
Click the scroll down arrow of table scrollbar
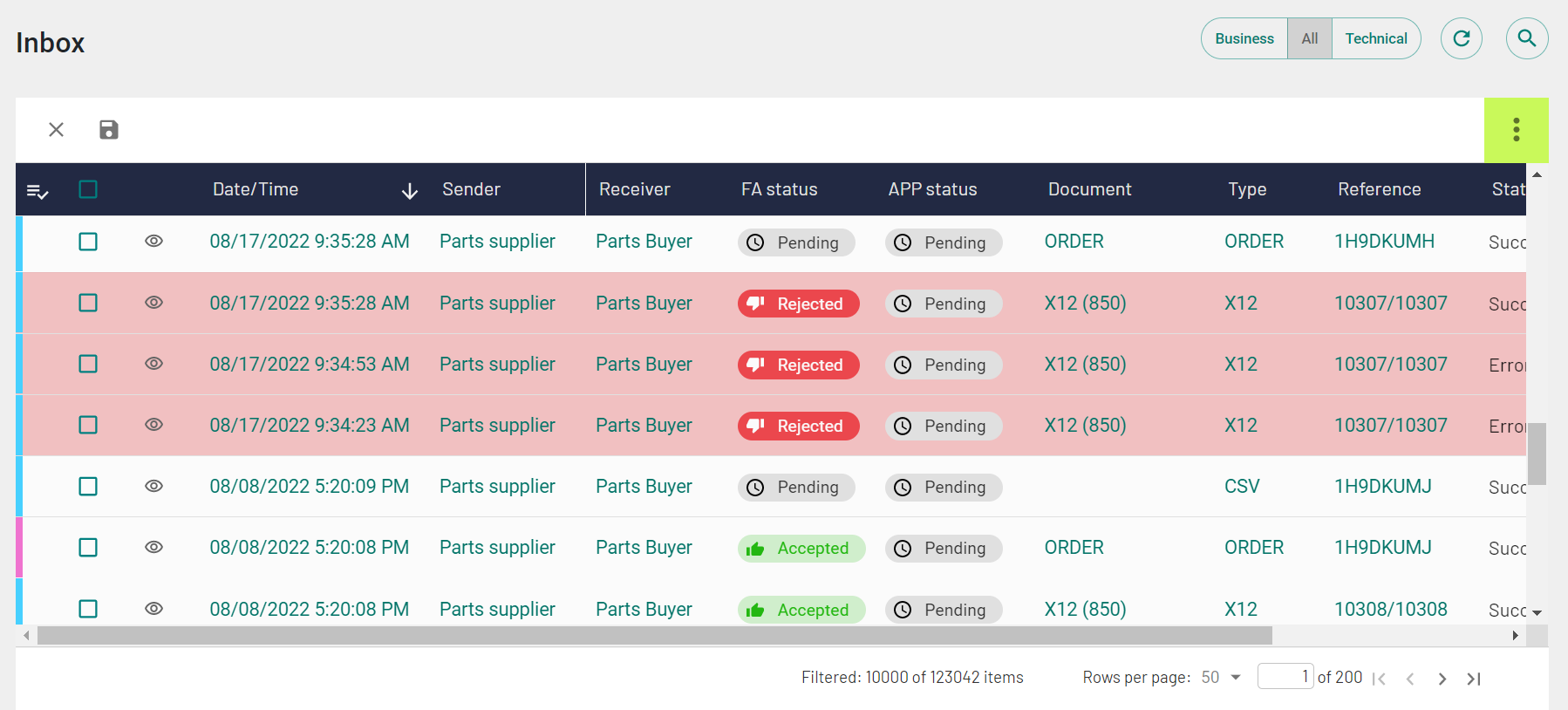click(1537, 613)
